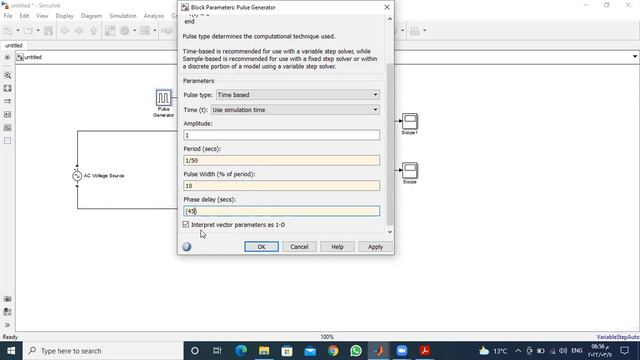Click the taskbar search box
Viewport: 640px width, 360px height.
[103, 351]
